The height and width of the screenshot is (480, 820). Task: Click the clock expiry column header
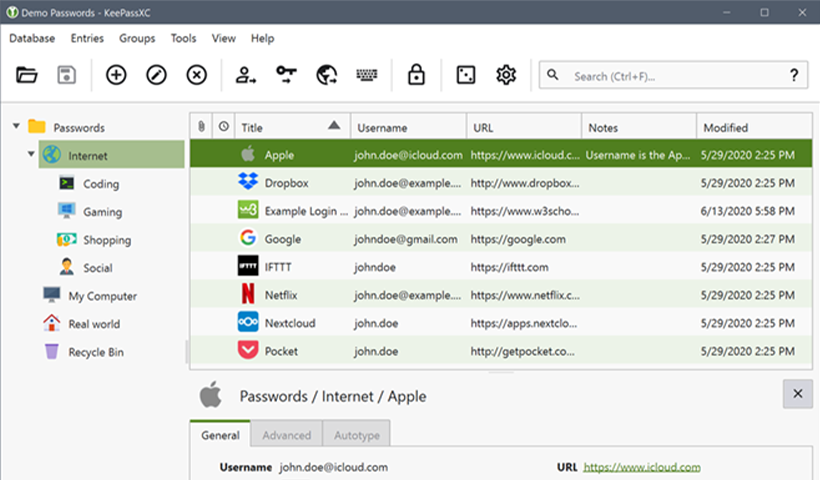[224, 127]
